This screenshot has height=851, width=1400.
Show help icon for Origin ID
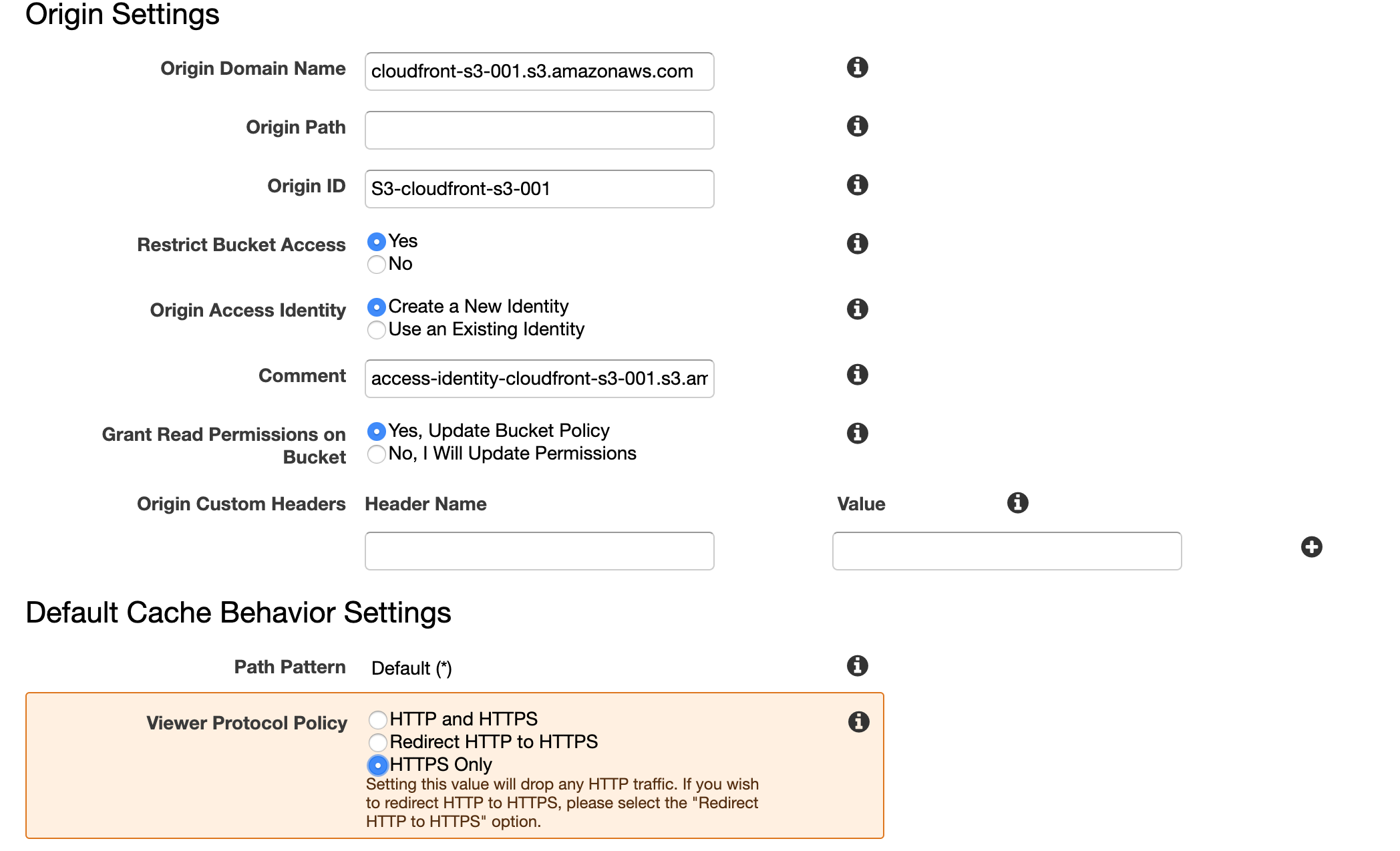pyautogui.click(x=857, y=185)
